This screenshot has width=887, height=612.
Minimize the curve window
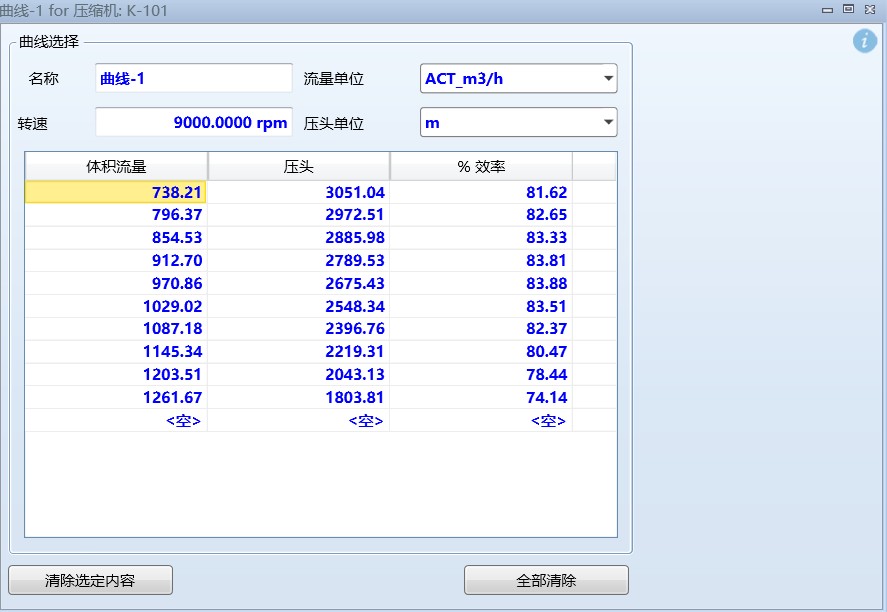[x=827, y=10]
